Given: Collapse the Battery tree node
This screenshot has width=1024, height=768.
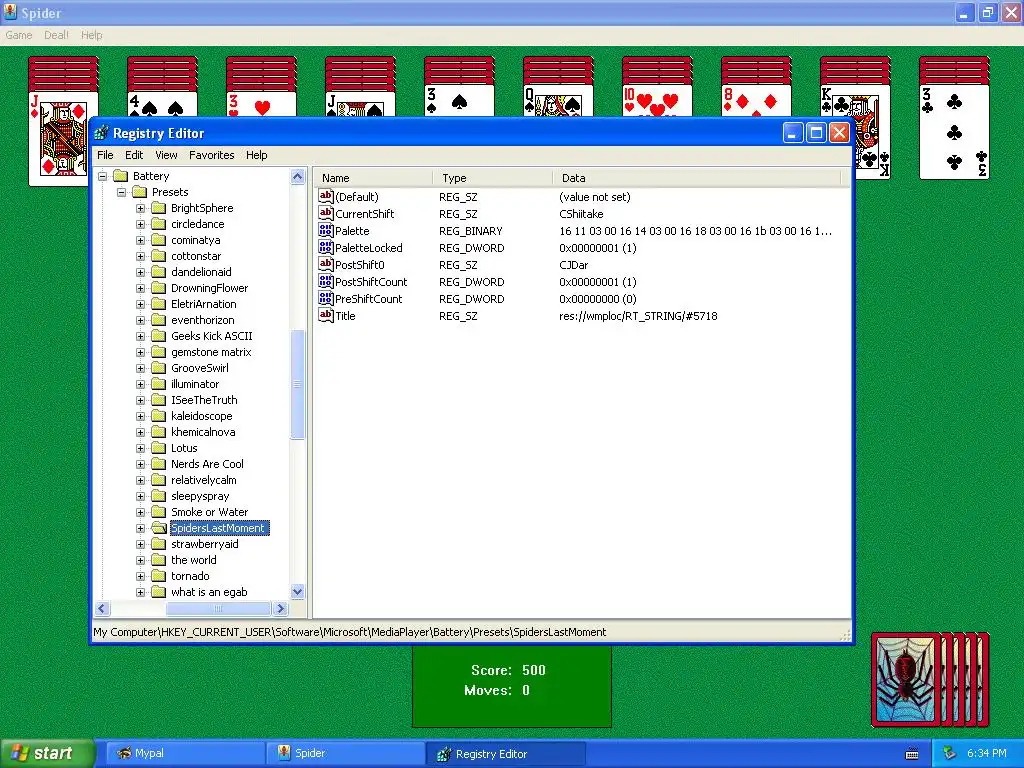Looking at the screenshot, I should 103,176.
